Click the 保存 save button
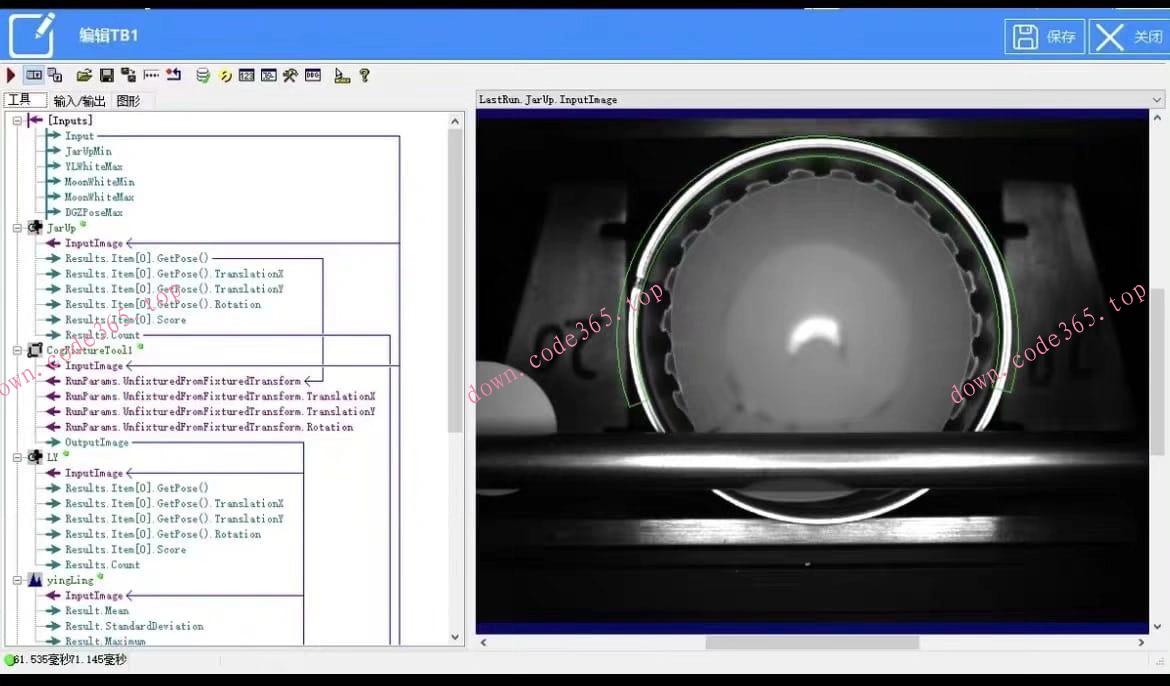Viewport: 1170px width, 686px height. click(x=1045, y=37)
